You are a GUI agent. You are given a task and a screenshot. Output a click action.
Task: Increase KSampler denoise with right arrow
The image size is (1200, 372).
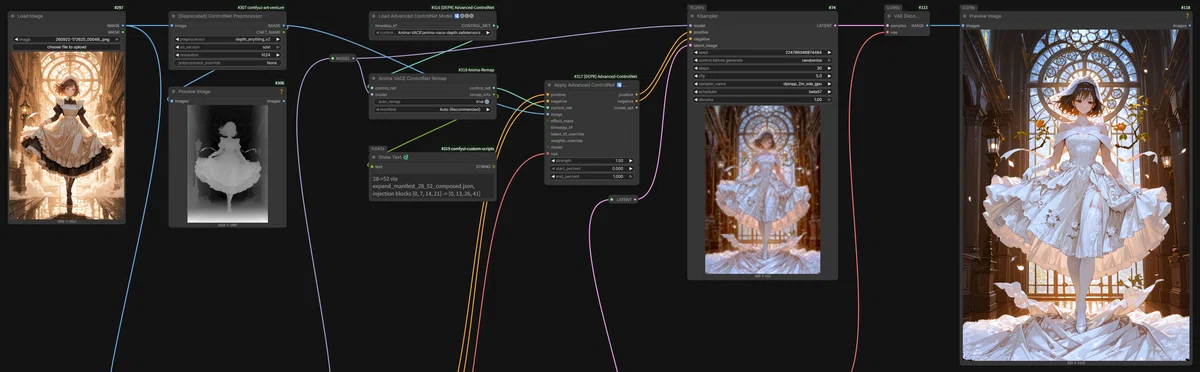tap(829, 100)
